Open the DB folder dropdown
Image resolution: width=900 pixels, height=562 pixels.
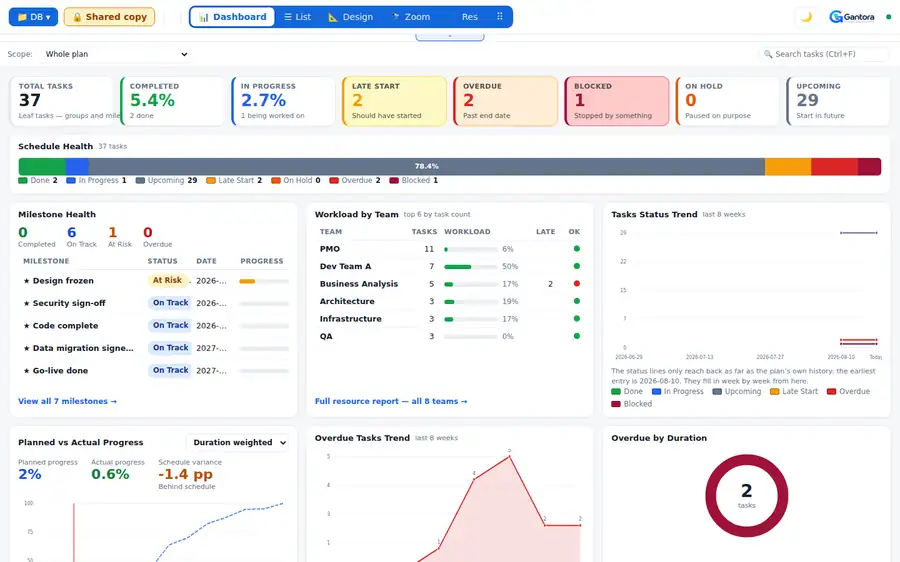pyautogui.click(x=33, y=17)
